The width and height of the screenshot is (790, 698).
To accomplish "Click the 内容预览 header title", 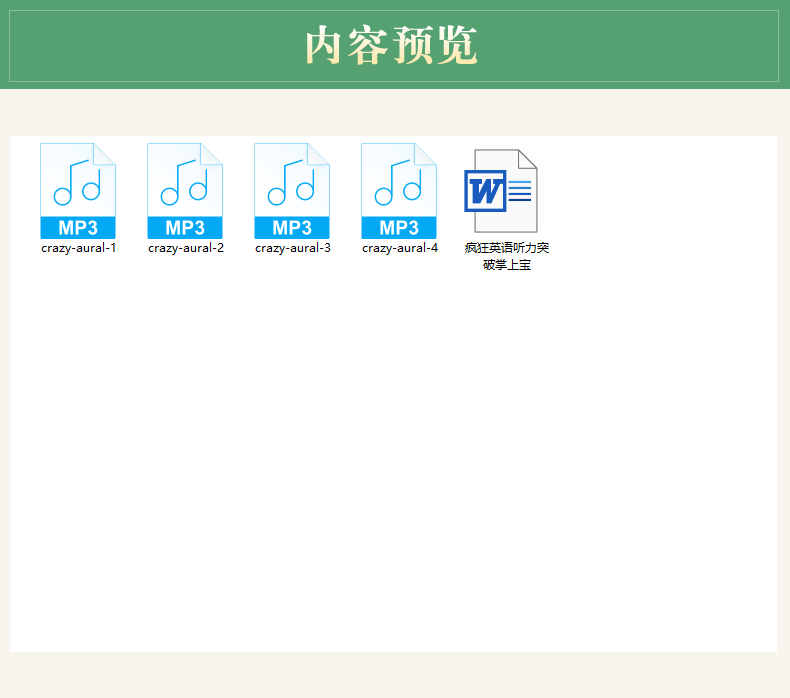I will point(391,45).
